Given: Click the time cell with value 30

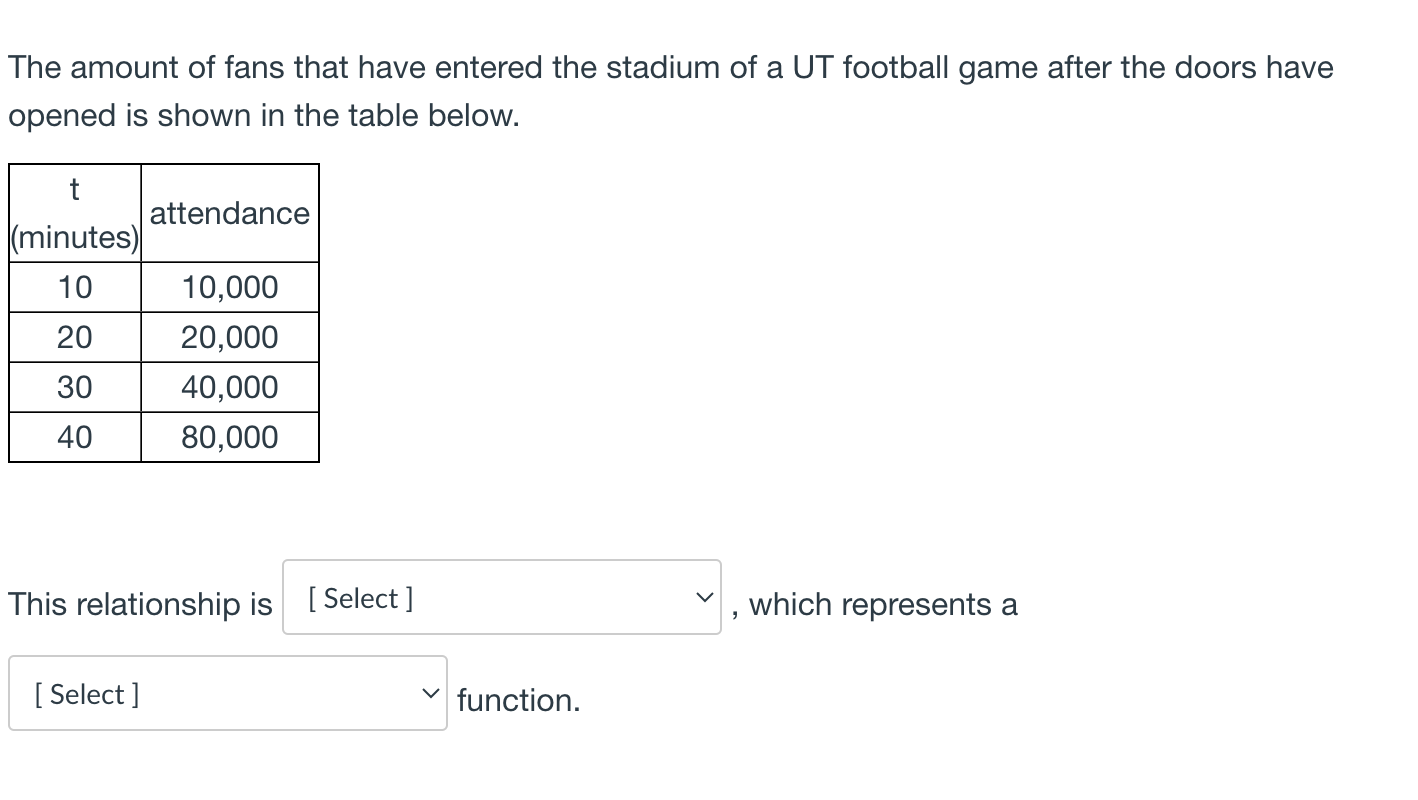Looking at the screenshot, I should pyautogui.click(x=75, y=388).
